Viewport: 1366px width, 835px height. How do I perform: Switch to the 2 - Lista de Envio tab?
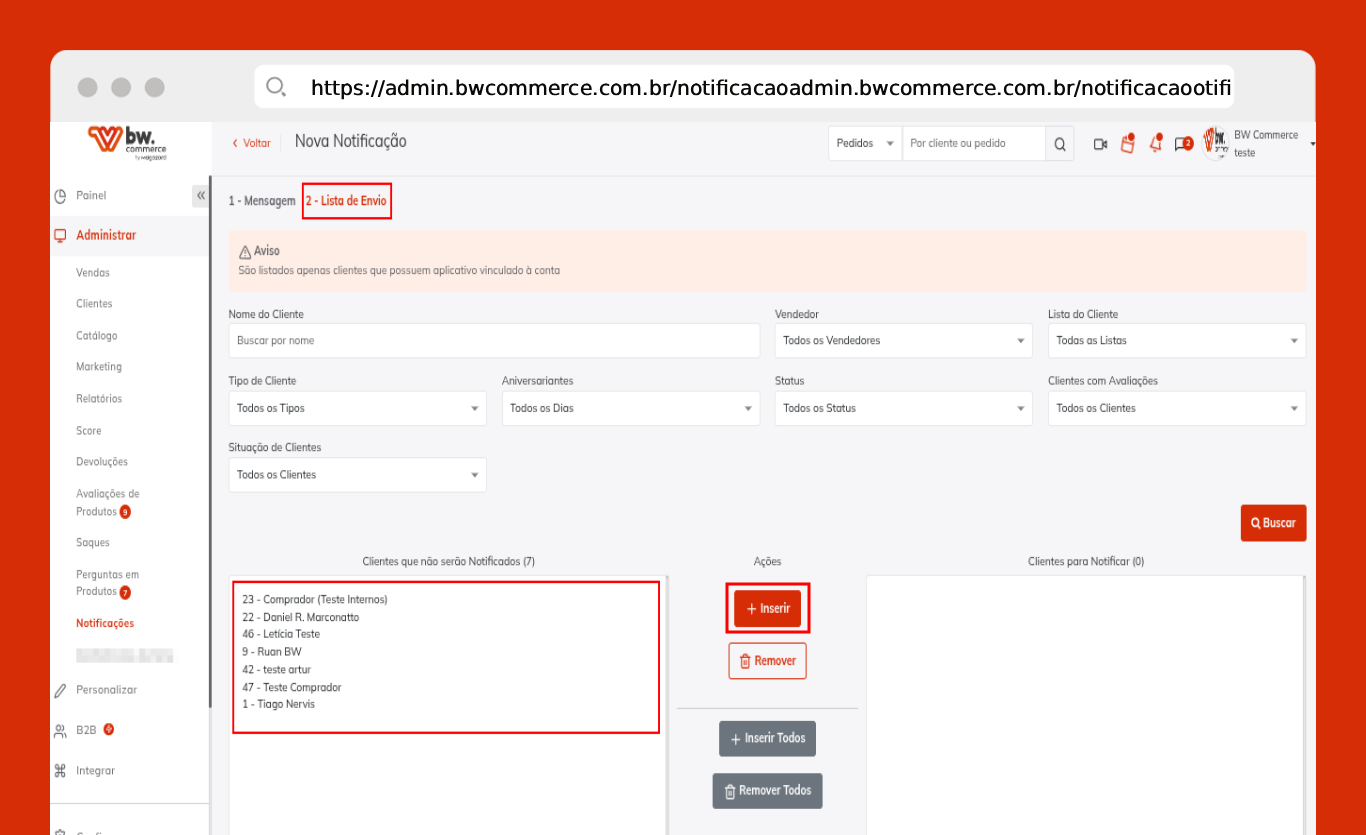tap(346, 201)
